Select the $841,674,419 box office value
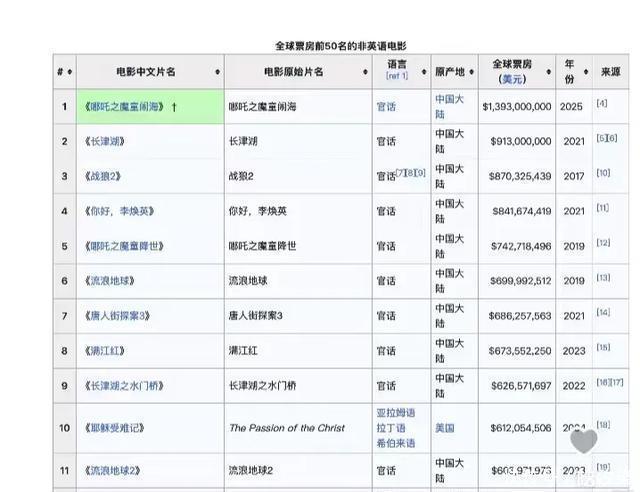The image size is (640, 492). tap(522, 211)
